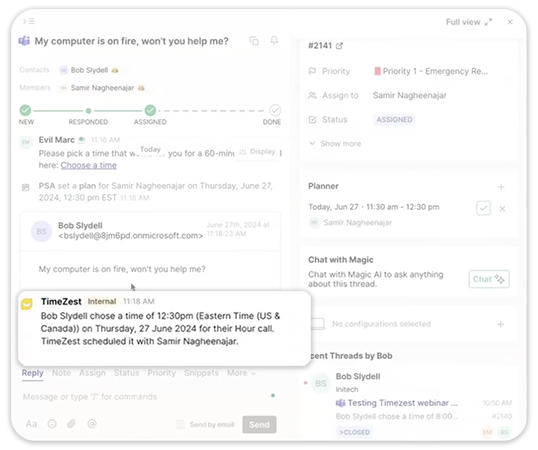Open ticket #2141 external link icon

(x=339, y=46)
